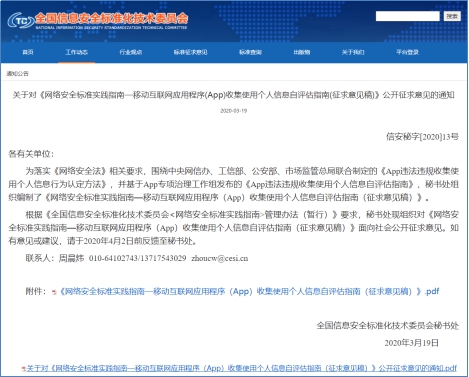Image resolution: width=469 pixels, height=377 pixels.
Task: Open the 标准查询 menu item
Action: click(x=250, y=52)
